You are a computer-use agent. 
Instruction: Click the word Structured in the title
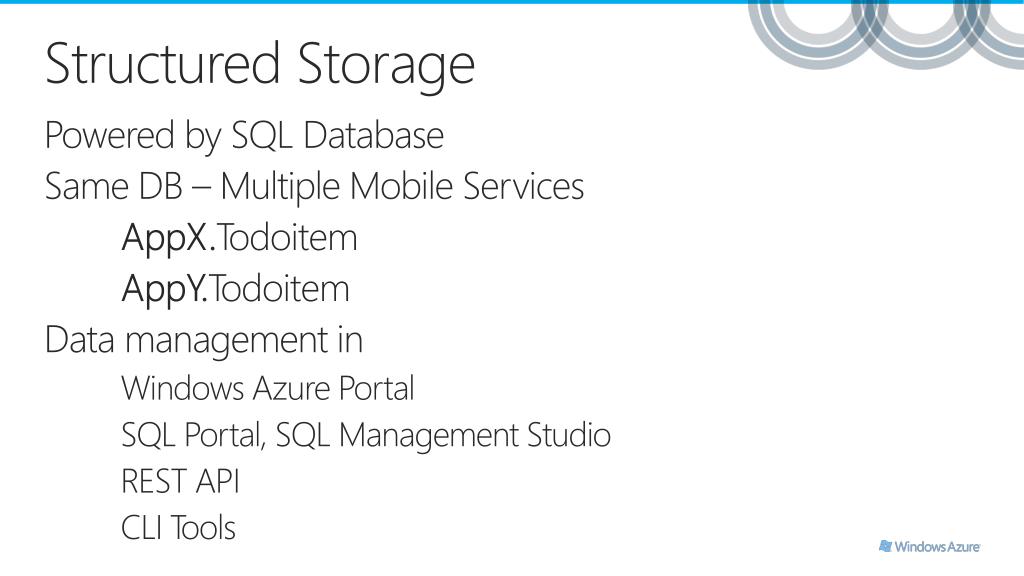(163, 63)
